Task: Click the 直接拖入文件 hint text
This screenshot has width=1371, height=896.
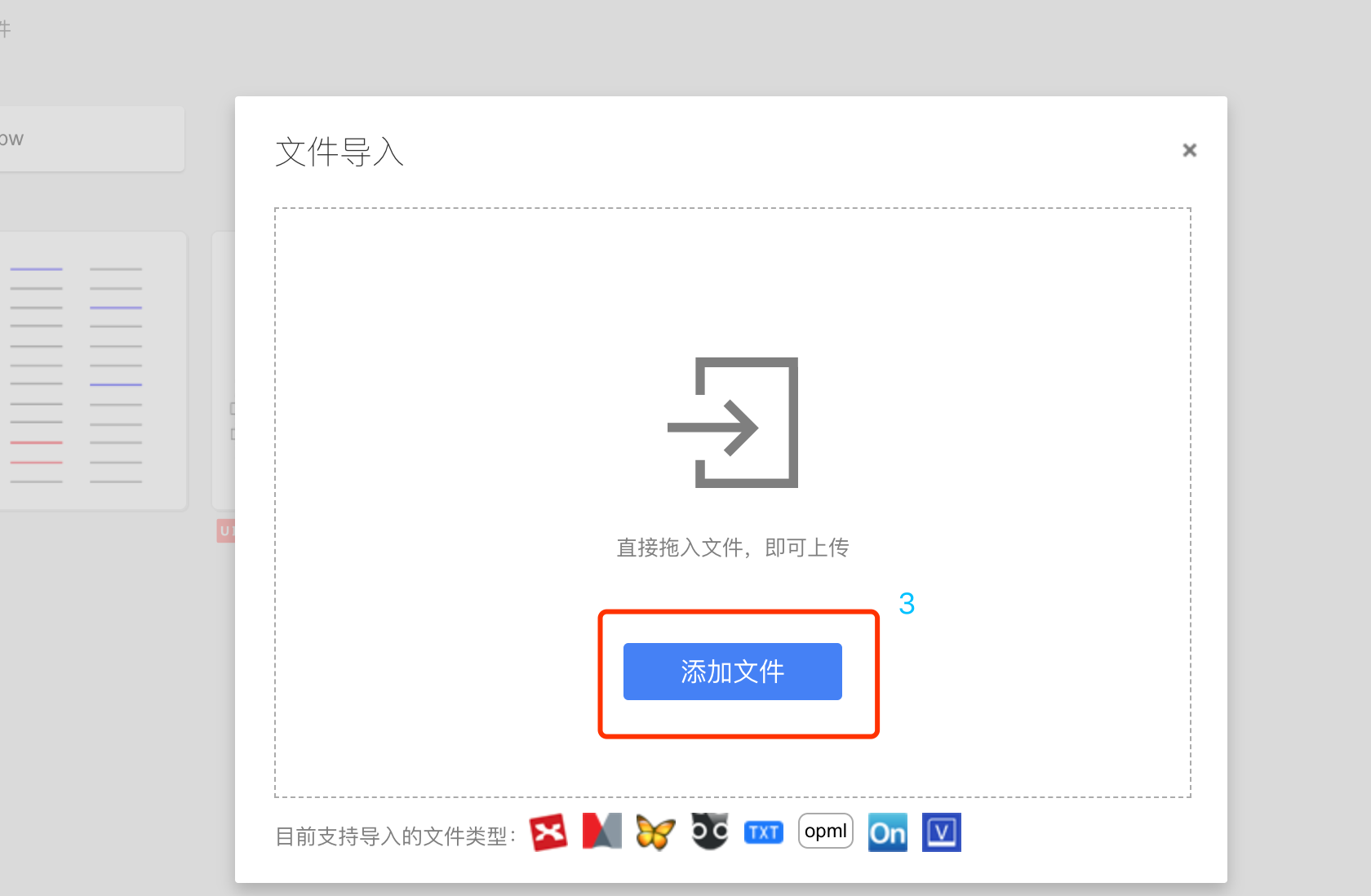Action: [732, 548]
